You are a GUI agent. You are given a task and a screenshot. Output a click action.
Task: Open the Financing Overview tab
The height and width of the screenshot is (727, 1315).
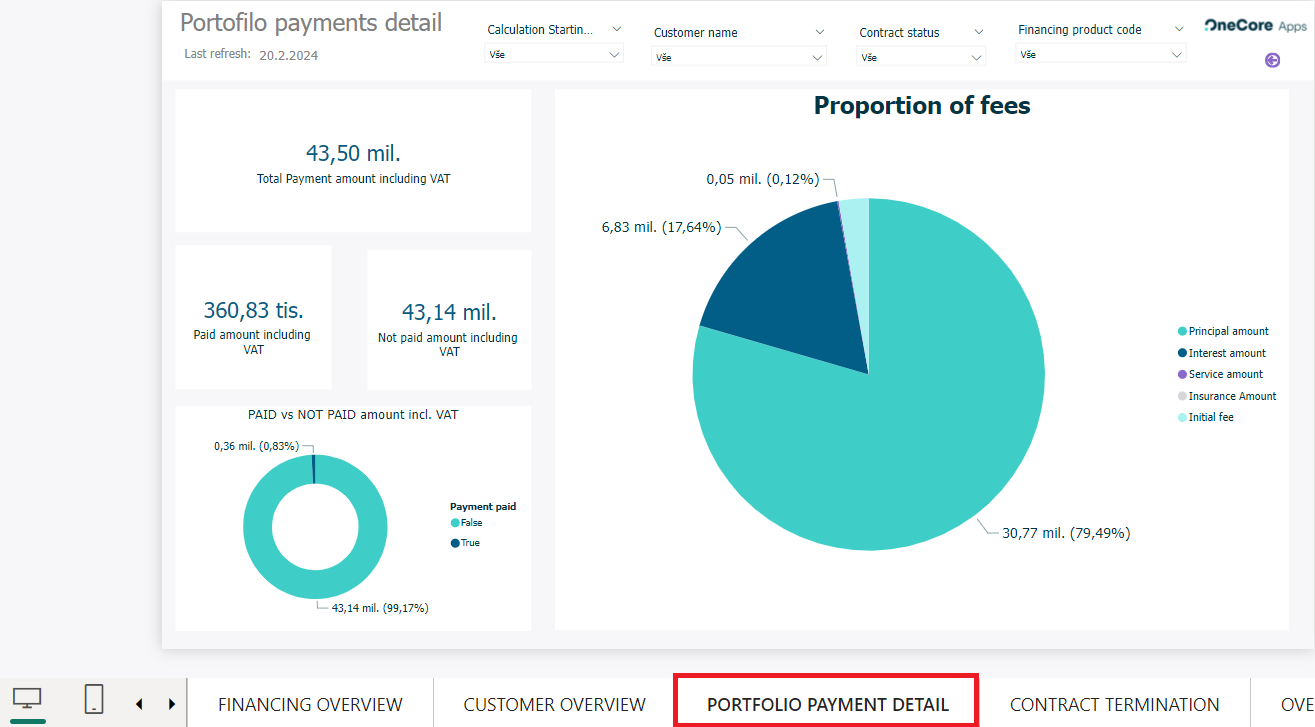click(310, 704)
